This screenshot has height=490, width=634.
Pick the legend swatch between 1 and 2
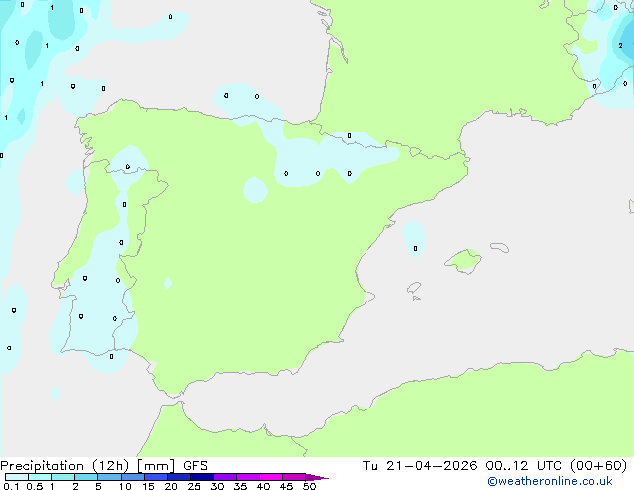click(x=63, y=477)
